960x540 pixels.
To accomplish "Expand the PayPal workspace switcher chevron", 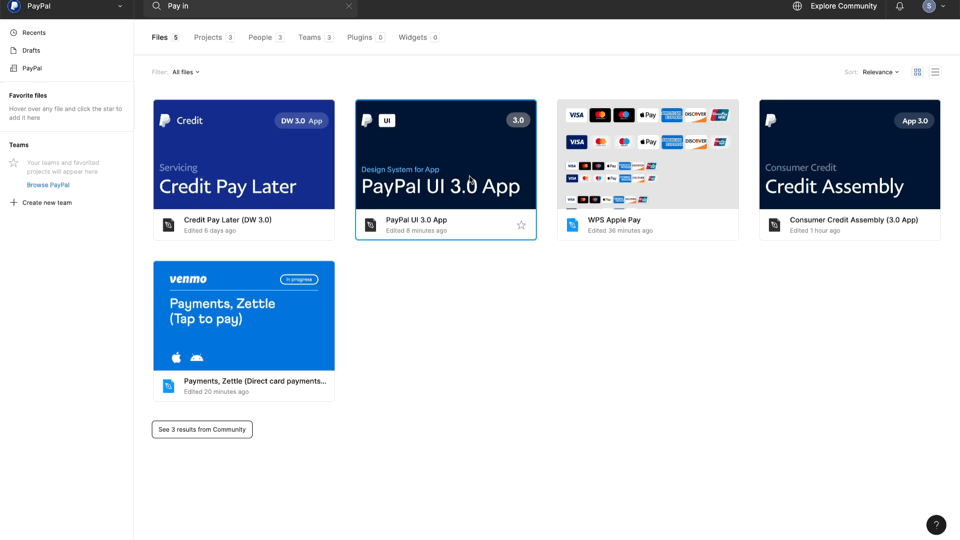I will [x=120, y=6].
